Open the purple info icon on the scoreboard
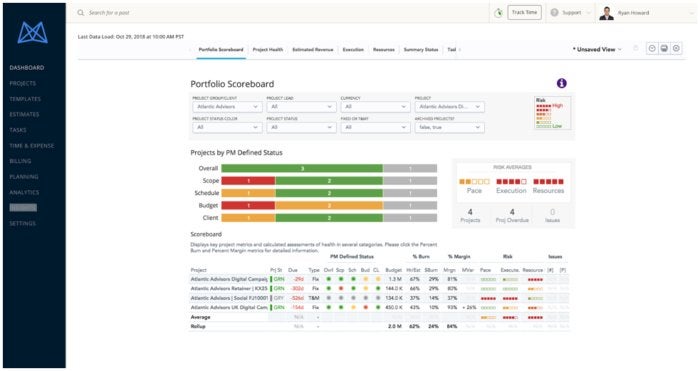700x371 pixels. 562,83
